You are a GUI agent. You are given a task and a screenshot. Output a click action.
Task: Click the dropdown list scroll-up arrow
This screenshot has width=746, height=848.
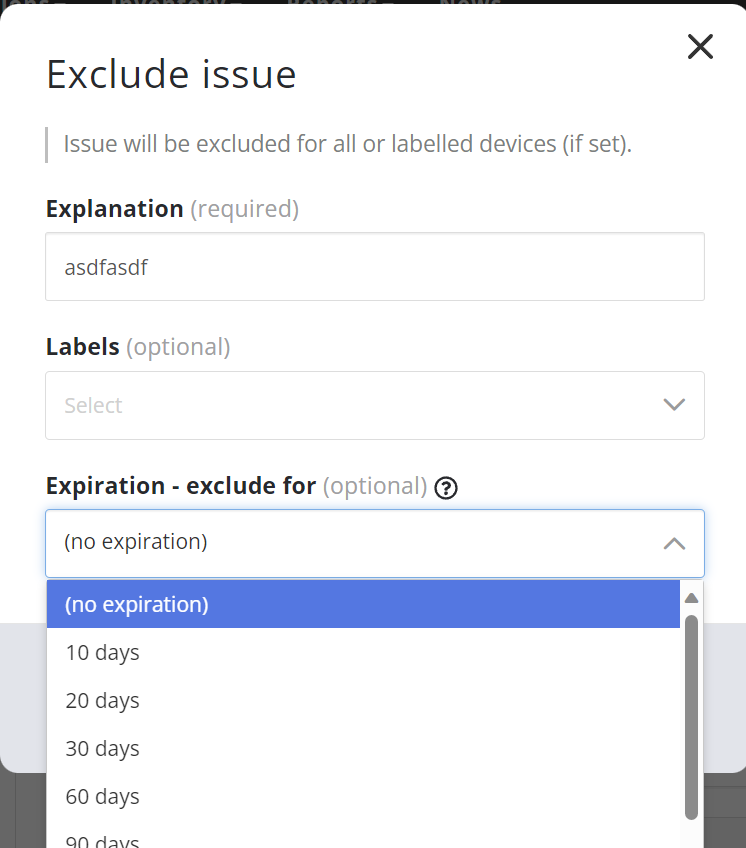tap(691, 598)
